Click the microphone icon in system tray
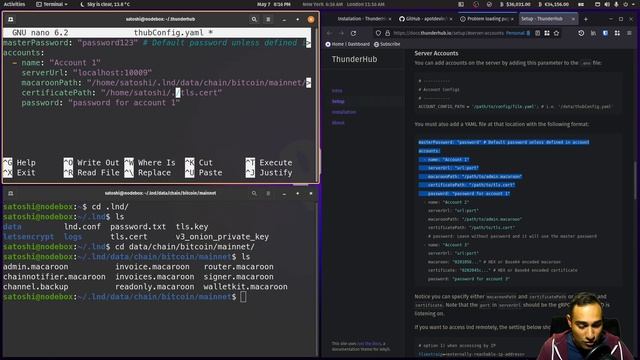This screenshot has height=360, width=640. coord(616,4)
